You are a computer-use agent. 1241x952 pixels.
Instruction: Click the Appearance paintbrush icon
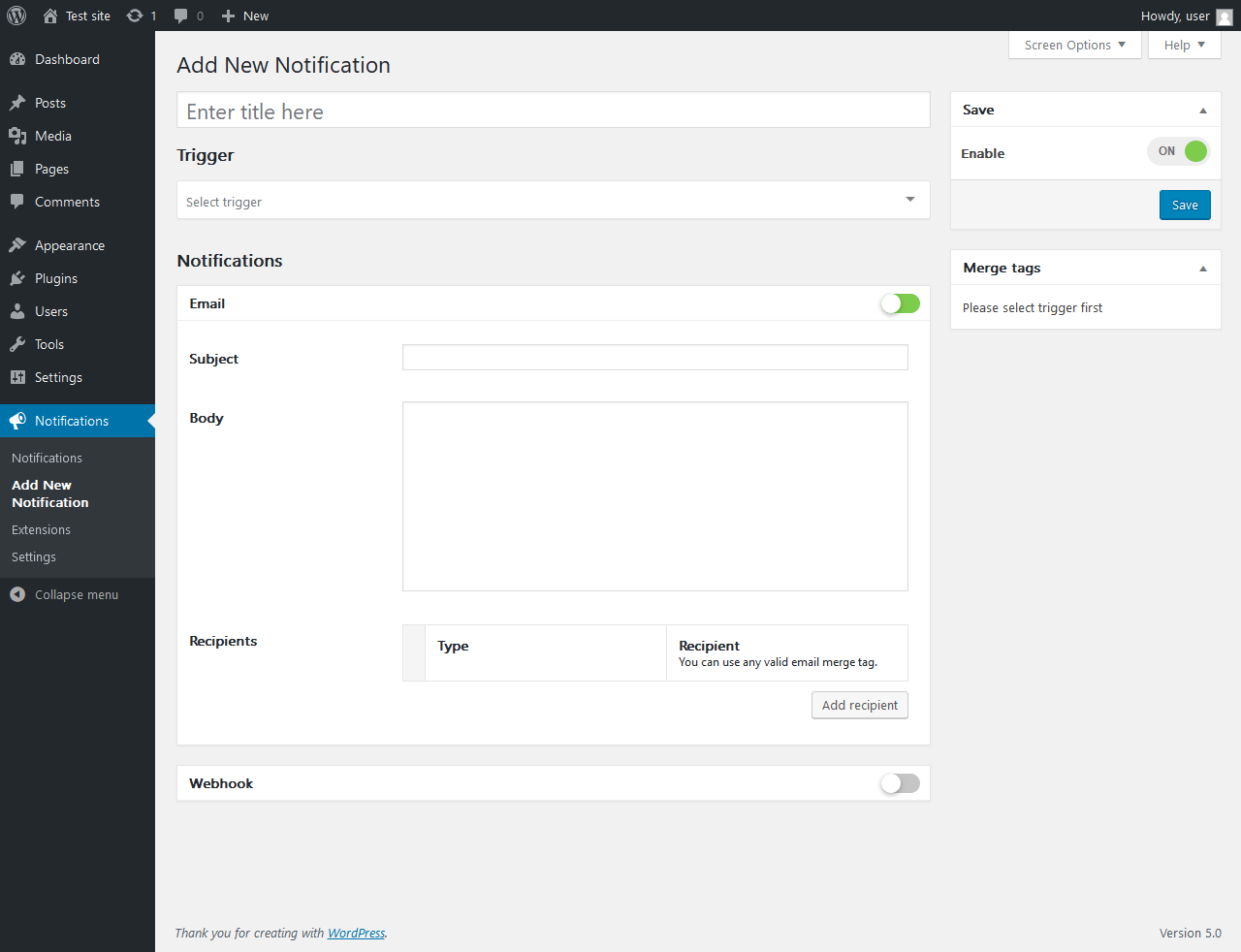(17, 245)
